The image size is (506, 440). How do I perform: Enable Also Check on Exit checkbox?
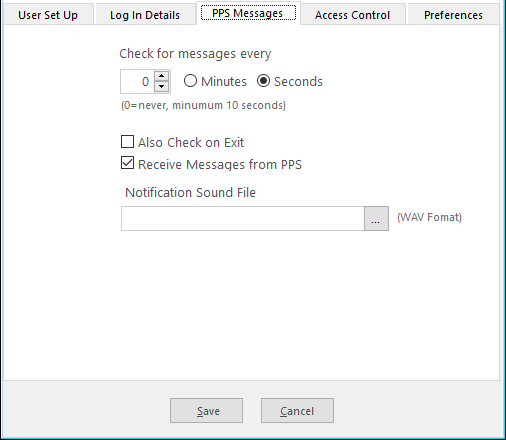tap(127, 142)
